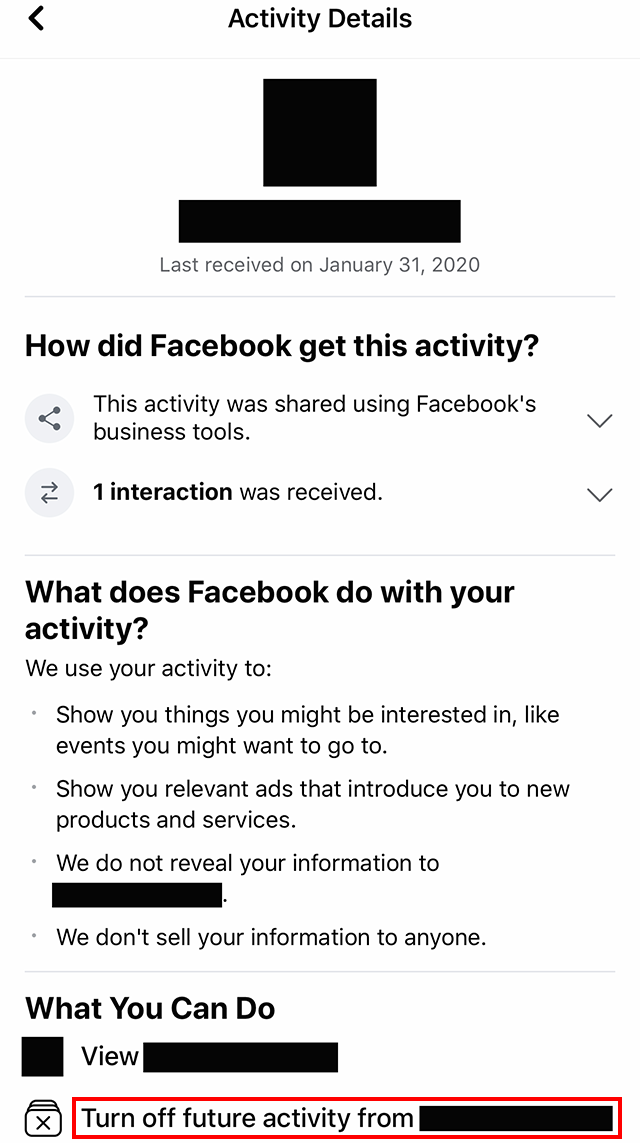Click the Last received on January 31 label
The image size is (640, 1143).
click(319, 265)
